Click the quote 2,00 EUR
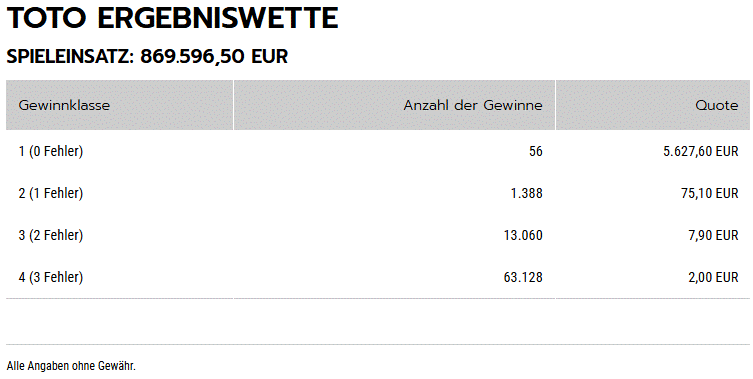This screenshot has width=753, height=379. (713, 277)
